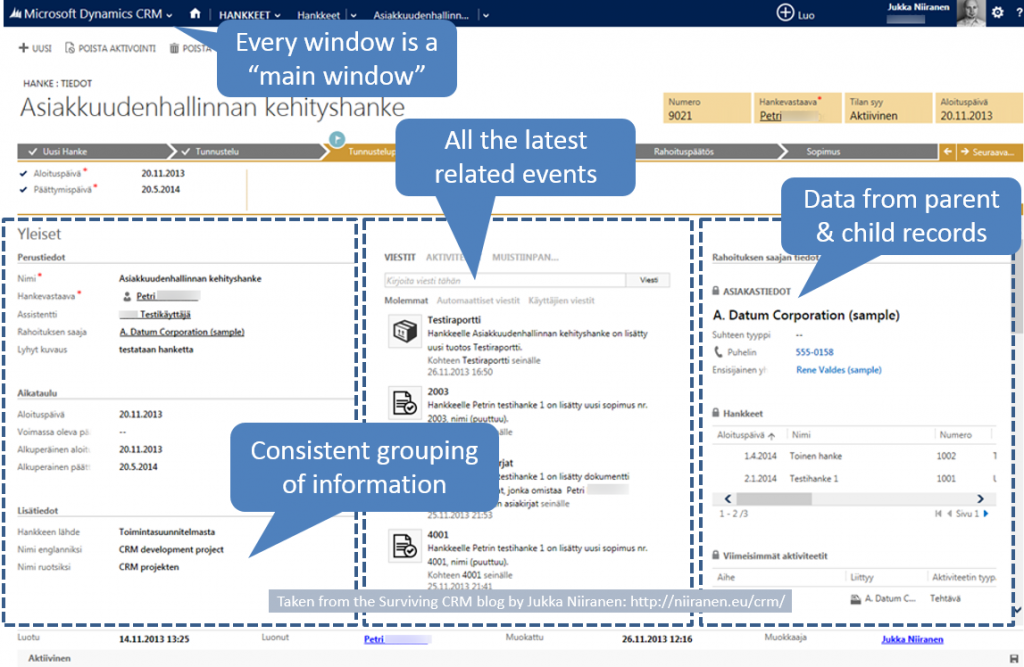Switch to the VIESTIT tab

[x=400, y=257]
